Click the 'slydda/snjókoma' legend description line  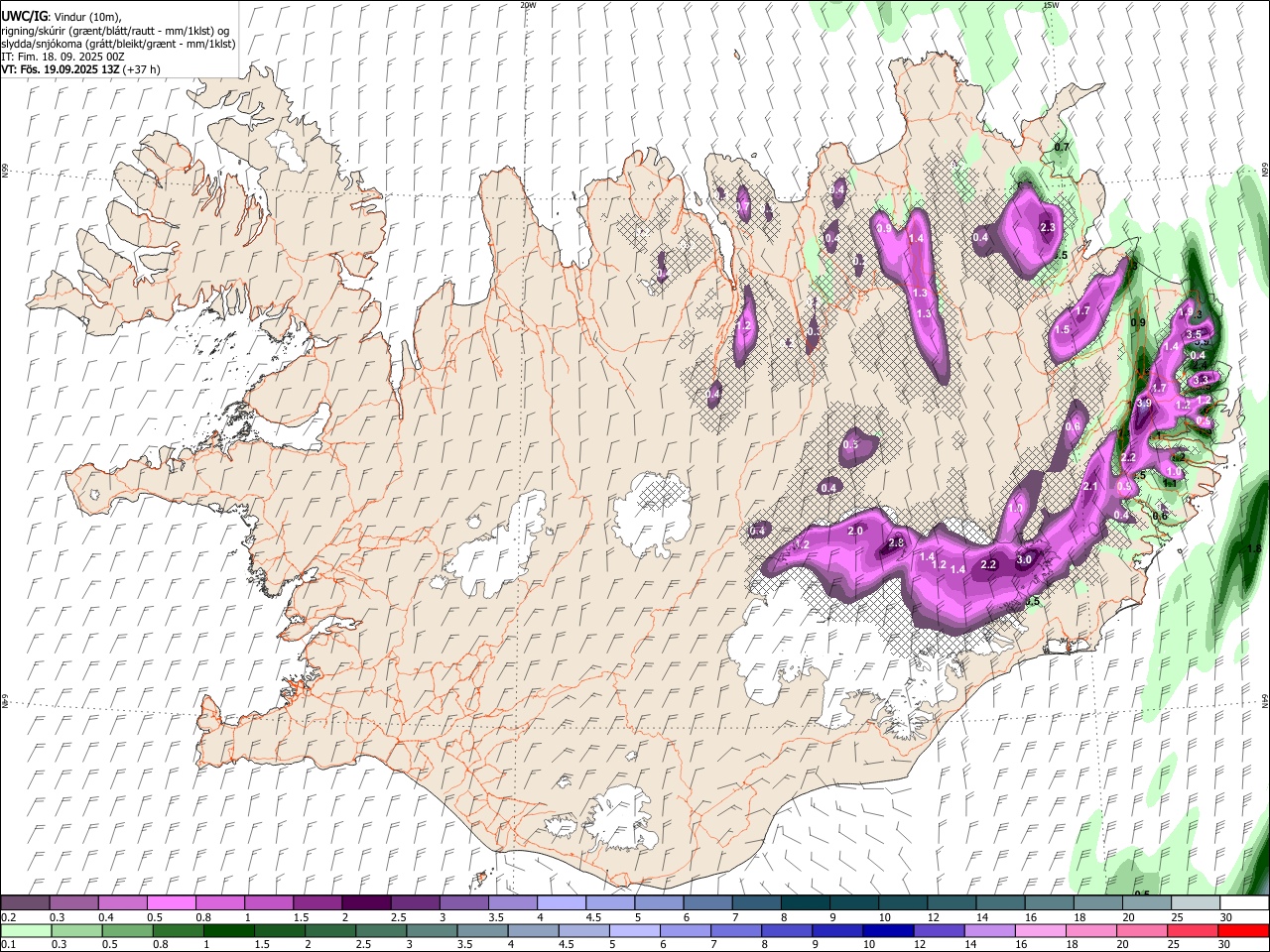[x=118, y=44]
